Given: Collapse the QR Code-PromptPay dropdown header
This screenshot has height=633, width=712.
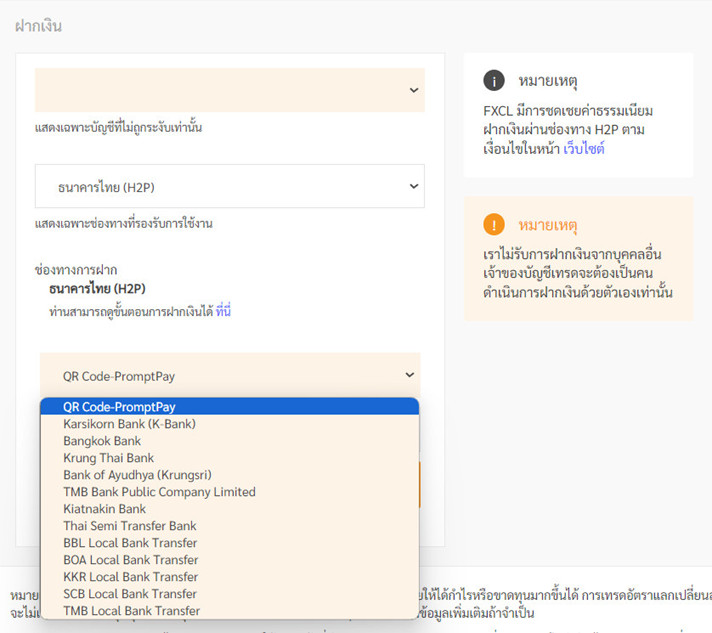Looking at the screenshot, I should tap(229, 376).
